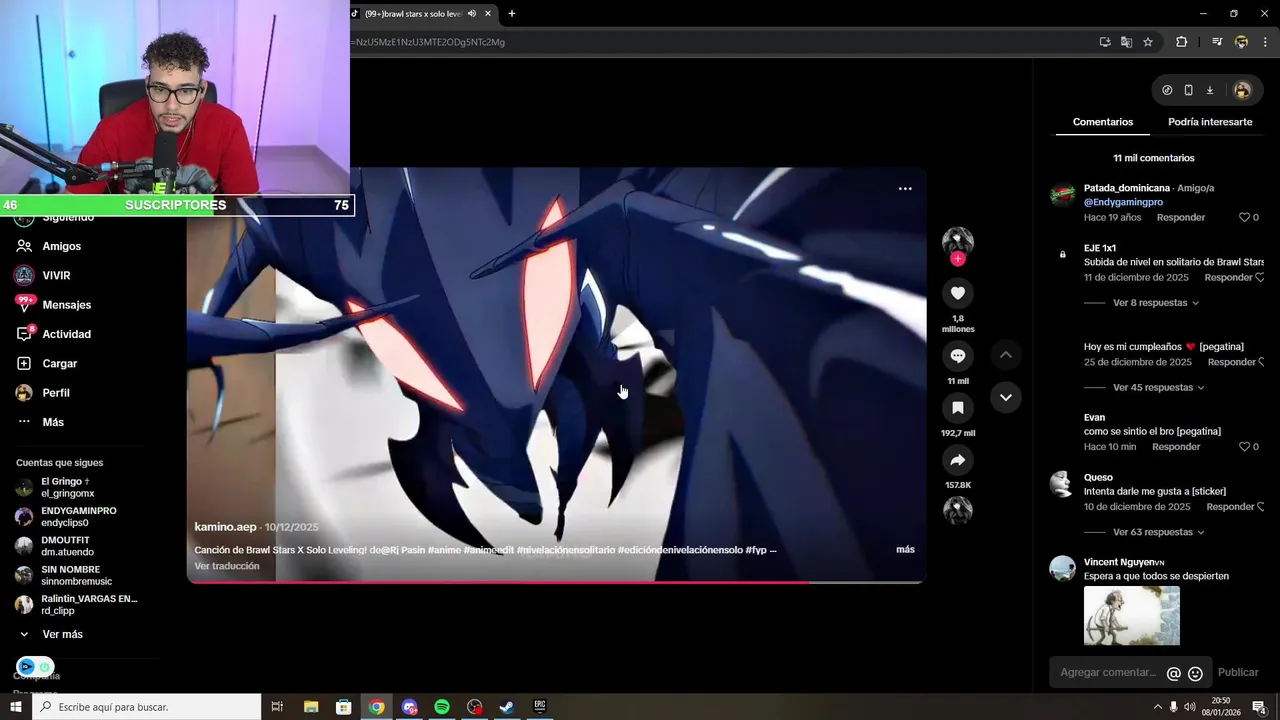
Task: Like the Patada_dominicana comment heart
Action: coord(1244,217)
